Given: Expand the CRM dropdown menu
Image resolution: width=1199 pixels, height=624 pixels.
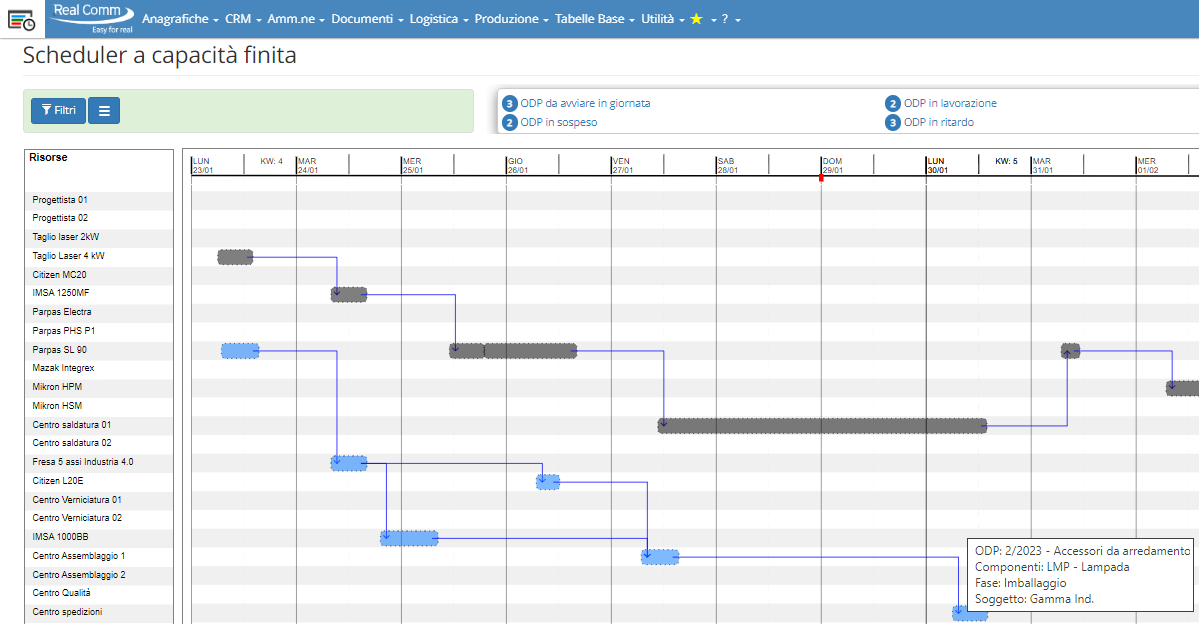Looking at the screenshot, I should (x=243, y=19).
